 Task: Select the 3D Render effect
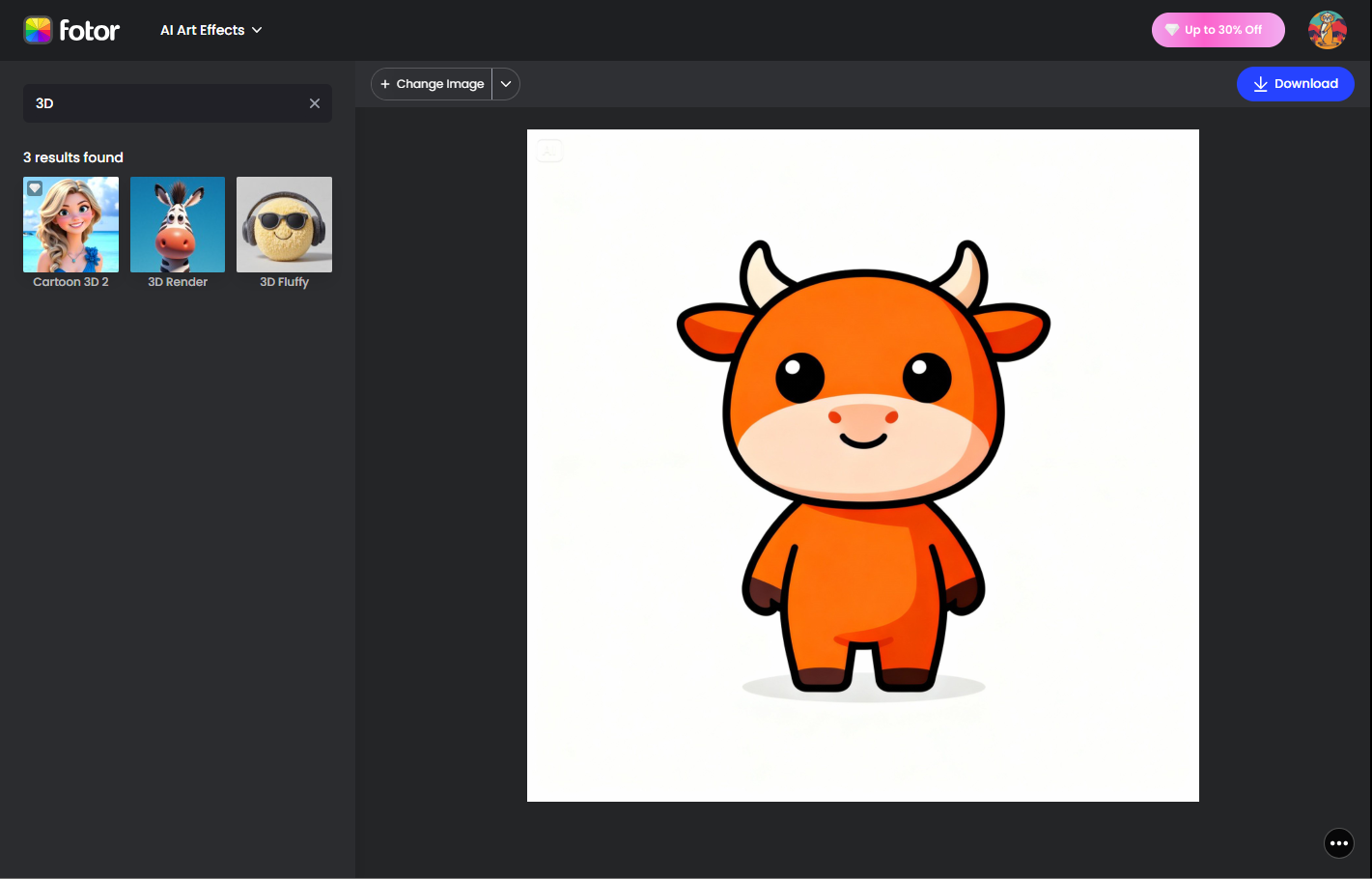[177, 224]
